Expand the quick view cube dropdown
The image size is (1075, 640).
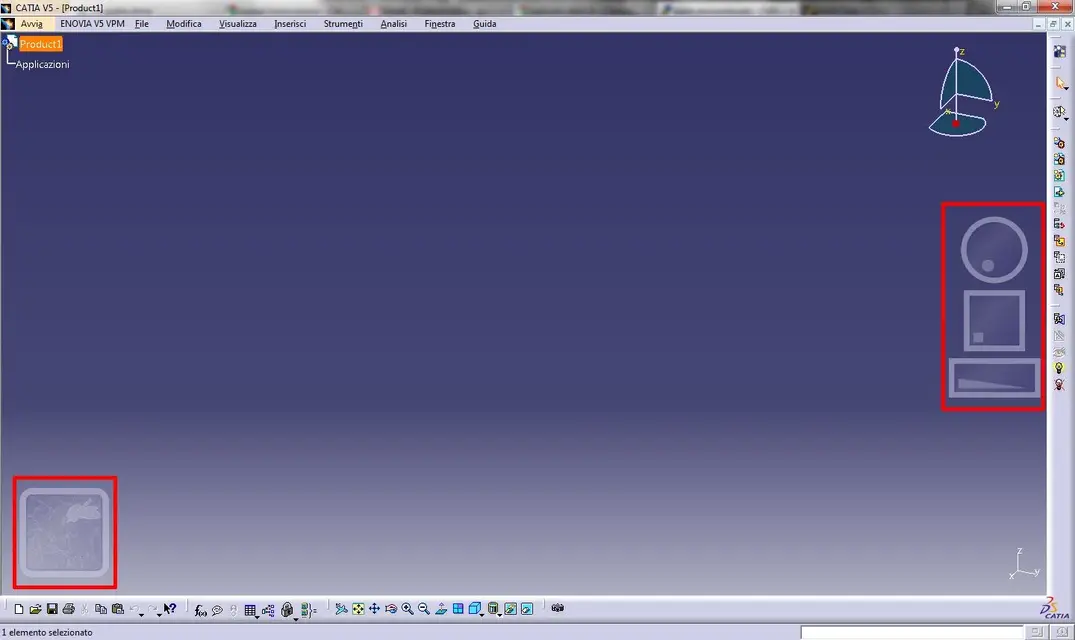point(482,615)
